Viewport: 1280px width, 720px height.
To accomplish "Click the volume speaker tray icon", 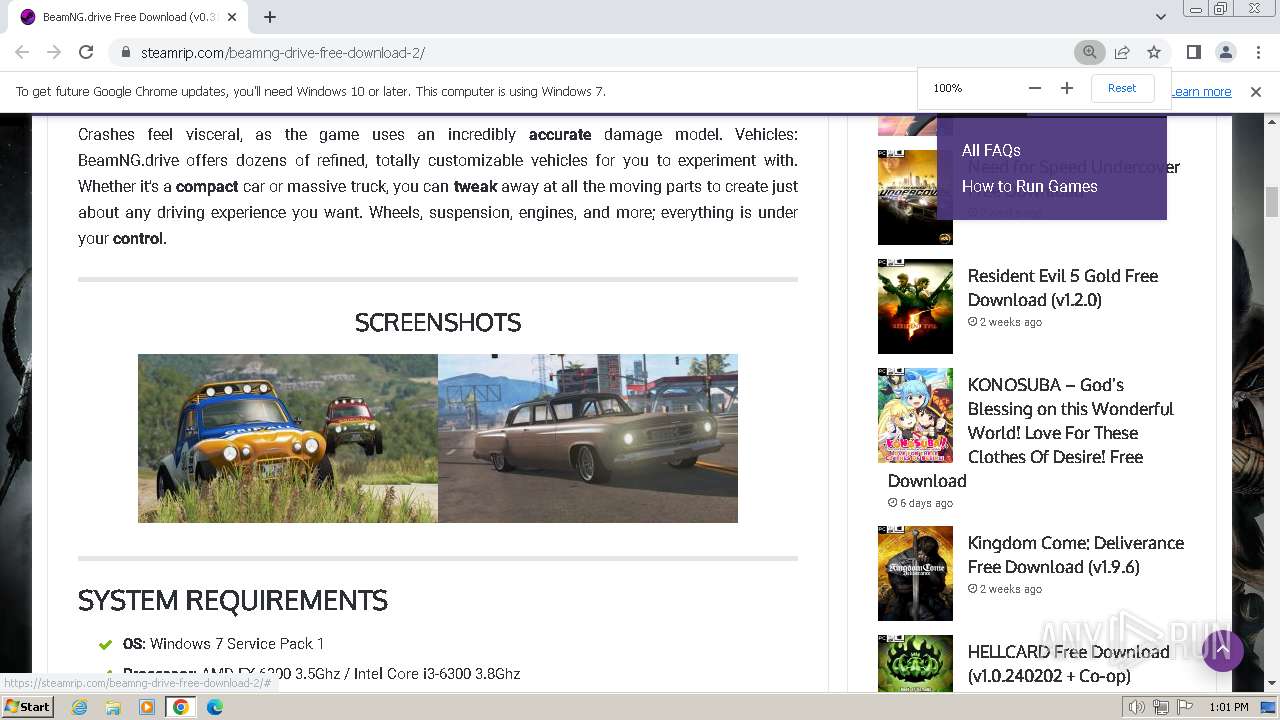I will point(1136,707).
